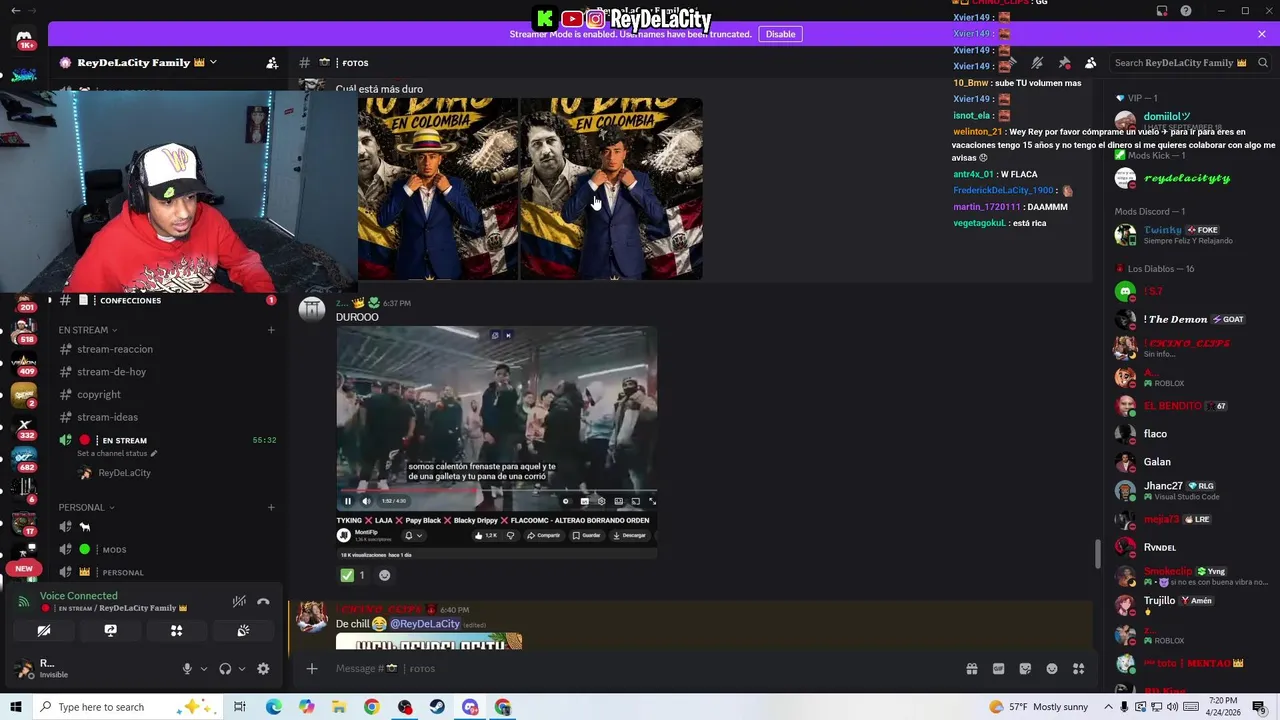Open the invite members icon beside server name
The width and height of the screenshot is (1280, 720).
coord(272,63)
